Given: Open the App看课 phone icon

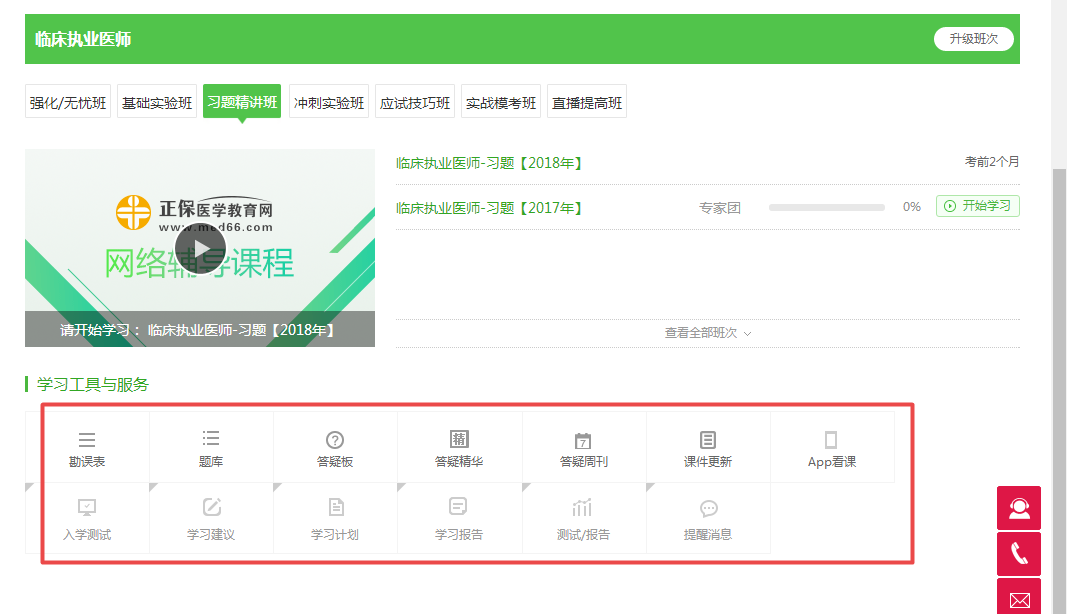Looking at the screenshot, I should tap(831, 440).
